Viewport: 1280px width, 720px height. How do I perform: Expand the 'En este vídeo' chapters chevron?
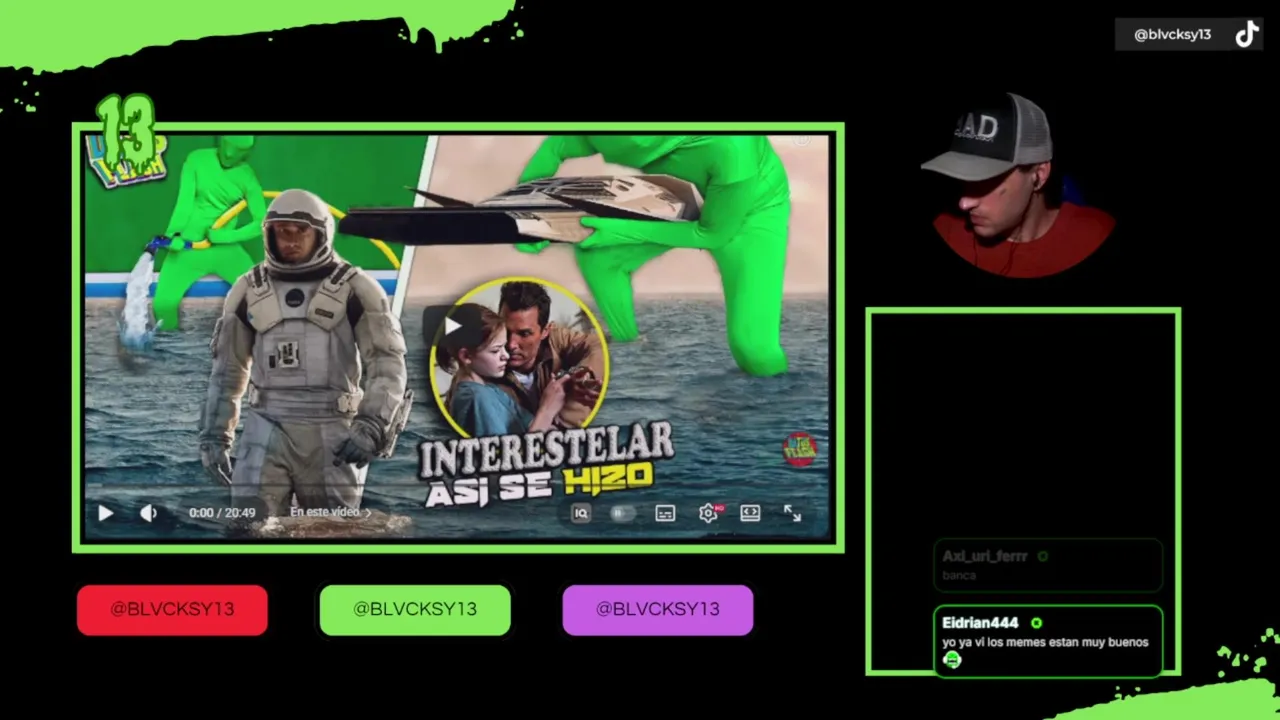(x=367, y=512)
